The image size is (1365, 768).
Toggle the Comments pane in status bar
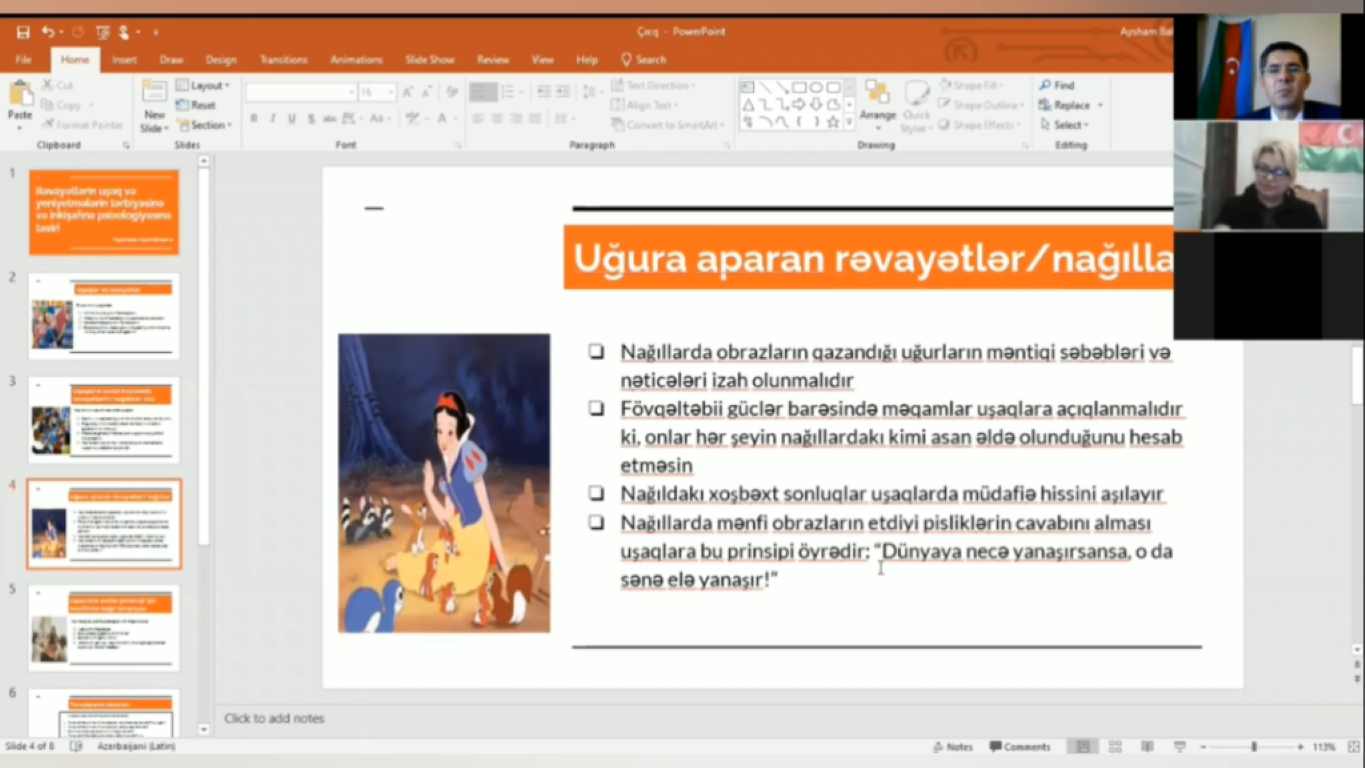point(1020,747)
